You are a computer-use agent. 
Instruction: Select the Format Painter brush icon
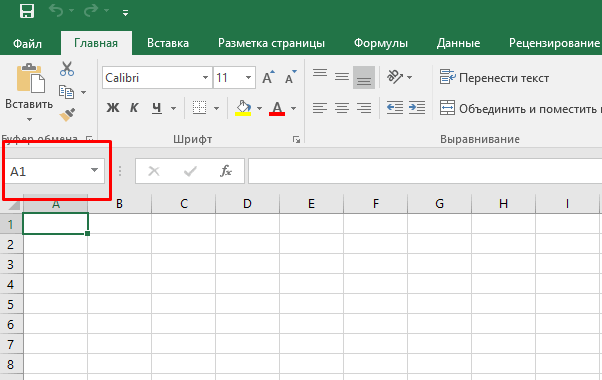tap(67, 114)
